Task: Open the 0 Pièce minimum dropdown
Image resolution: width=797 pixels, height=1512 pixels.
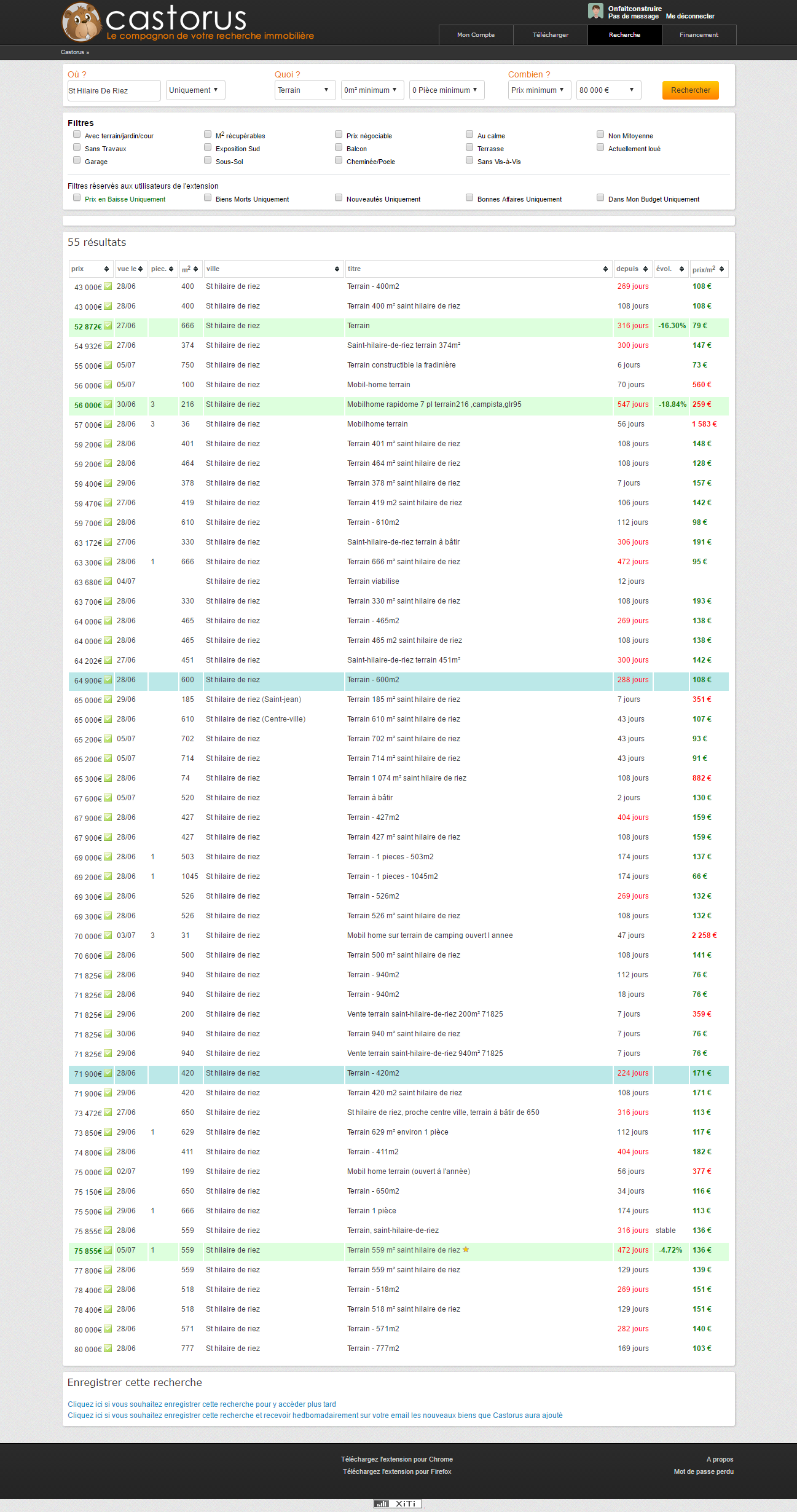Action: click(447, 90)
